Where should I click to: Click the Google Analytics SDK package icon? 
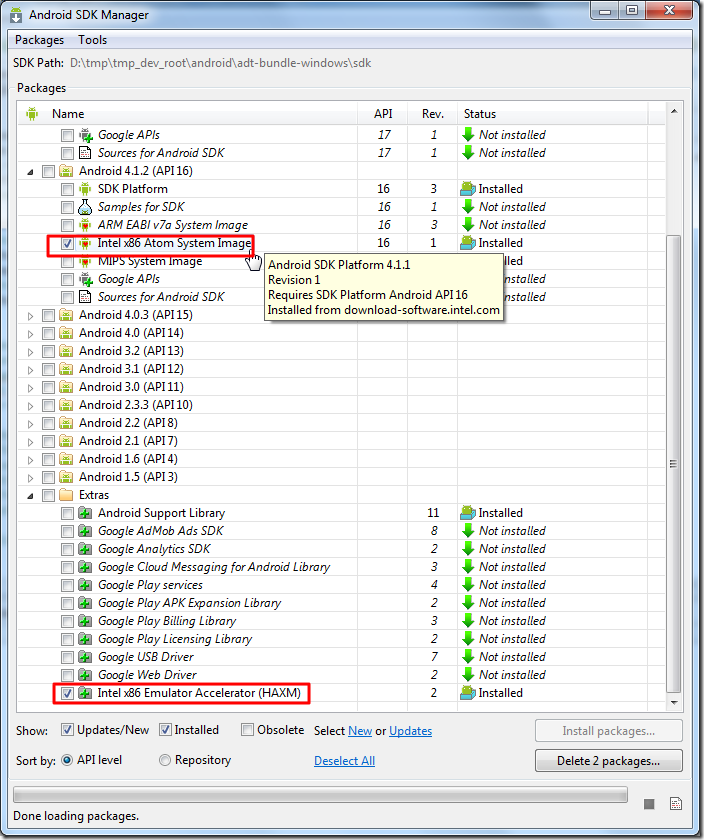coord(85,549)
